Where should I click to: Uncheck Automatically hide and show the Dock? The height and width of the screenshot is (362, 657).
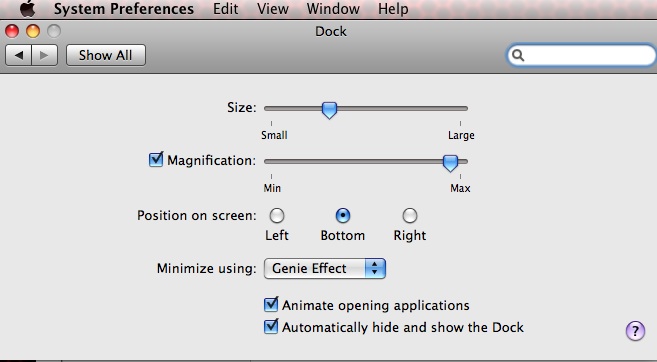[x=271, y=326]
